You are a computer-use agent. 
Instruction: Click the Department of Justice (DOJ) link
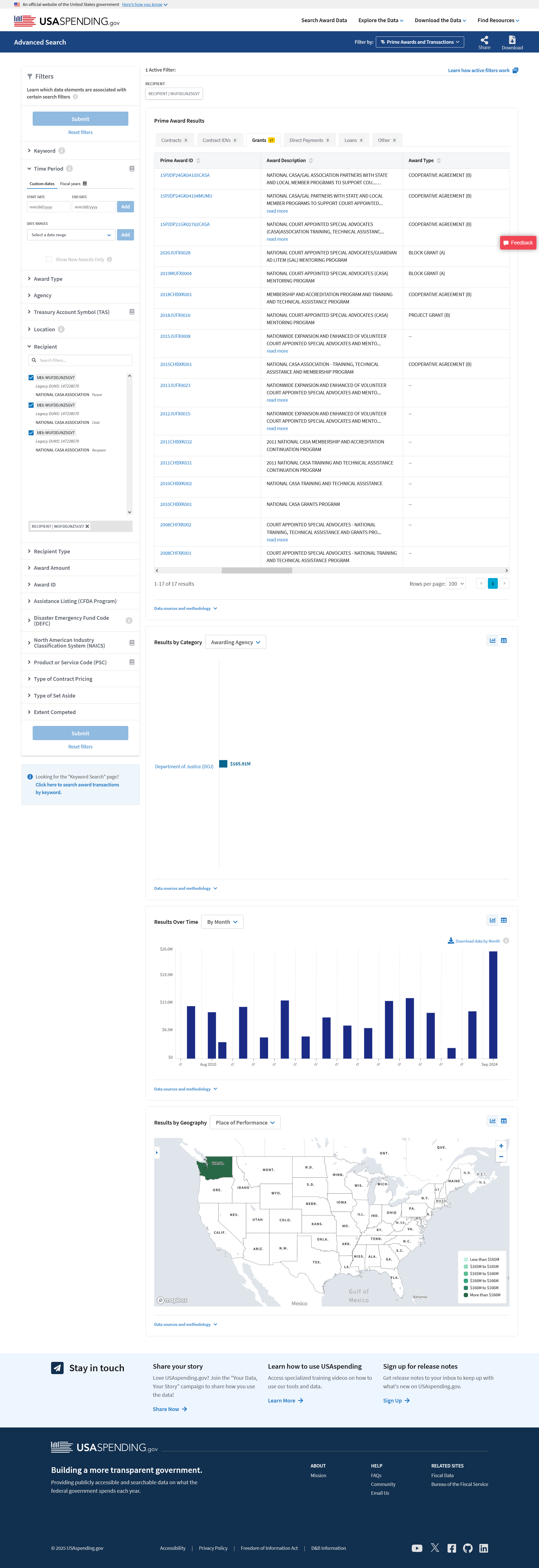[184, 766]
